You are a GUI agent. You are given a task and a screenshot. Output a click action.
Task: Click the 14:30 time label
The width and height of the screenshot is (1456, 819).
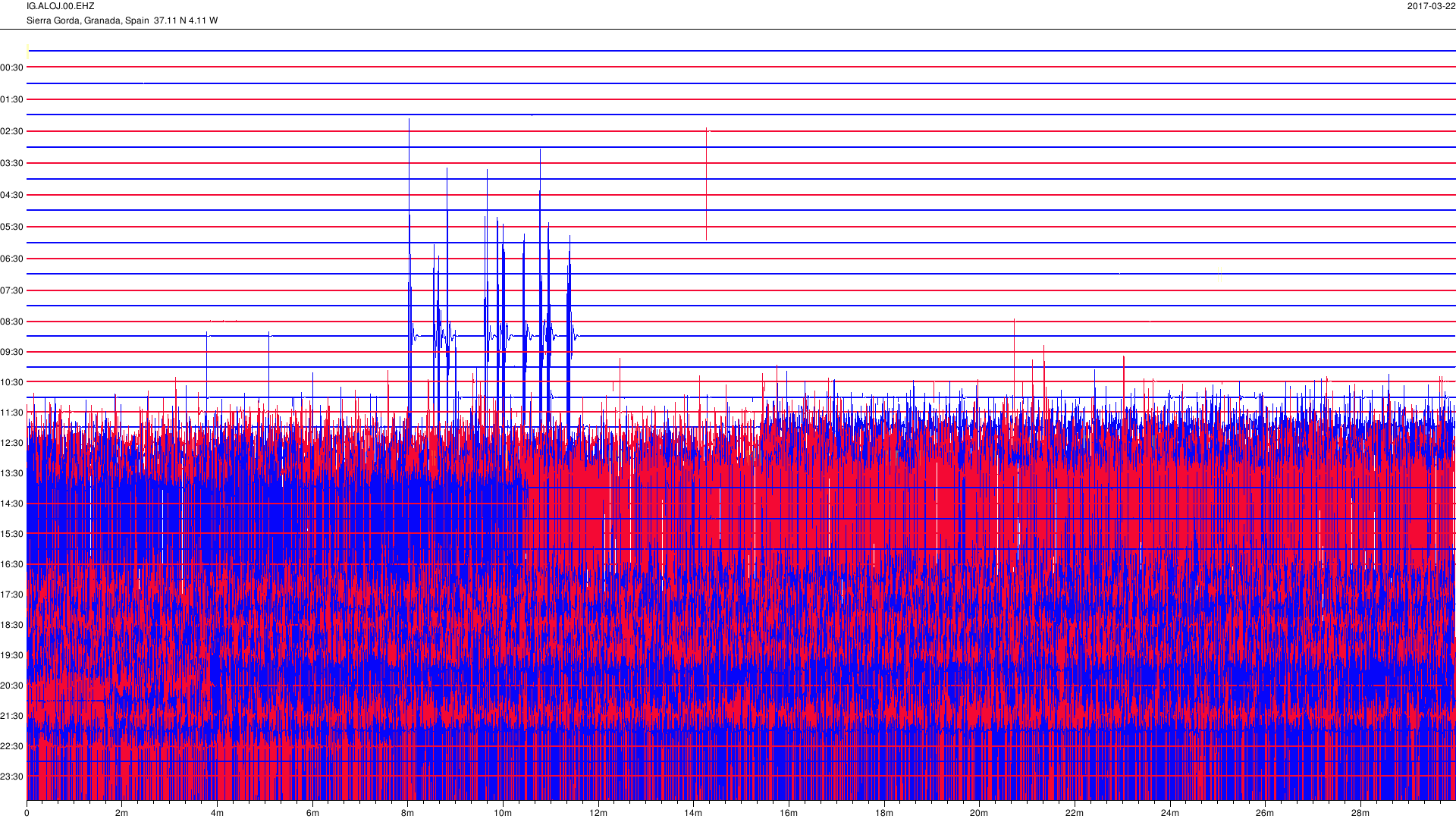pyautogui.click(x=12, y=504)
